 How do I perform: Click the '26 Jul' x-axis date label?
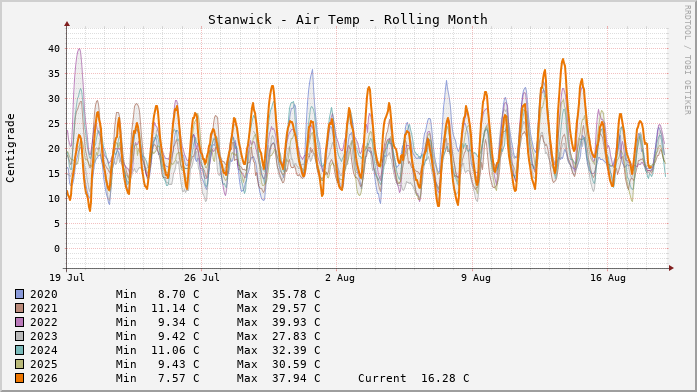point(201,278)
